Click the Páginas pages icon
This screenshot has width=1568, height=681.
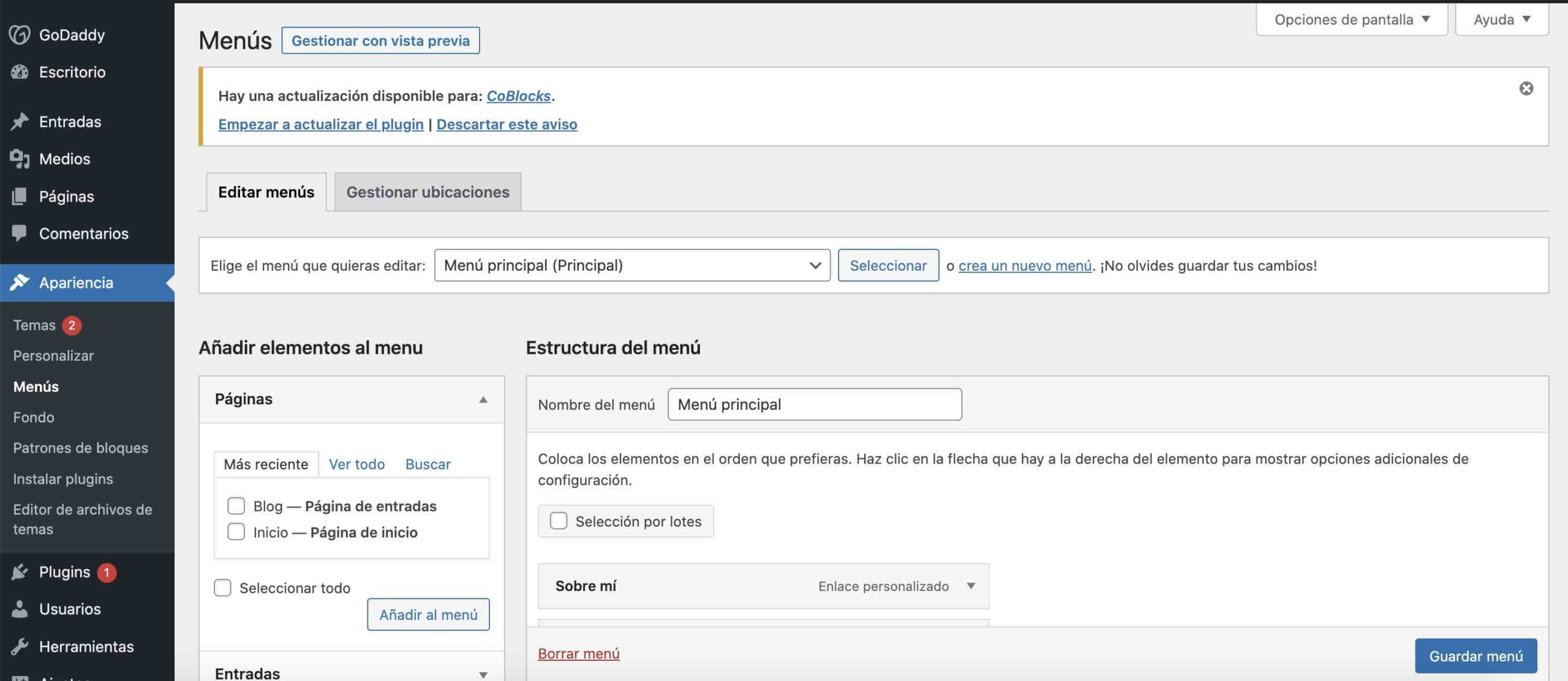click(x=20, y=196)
